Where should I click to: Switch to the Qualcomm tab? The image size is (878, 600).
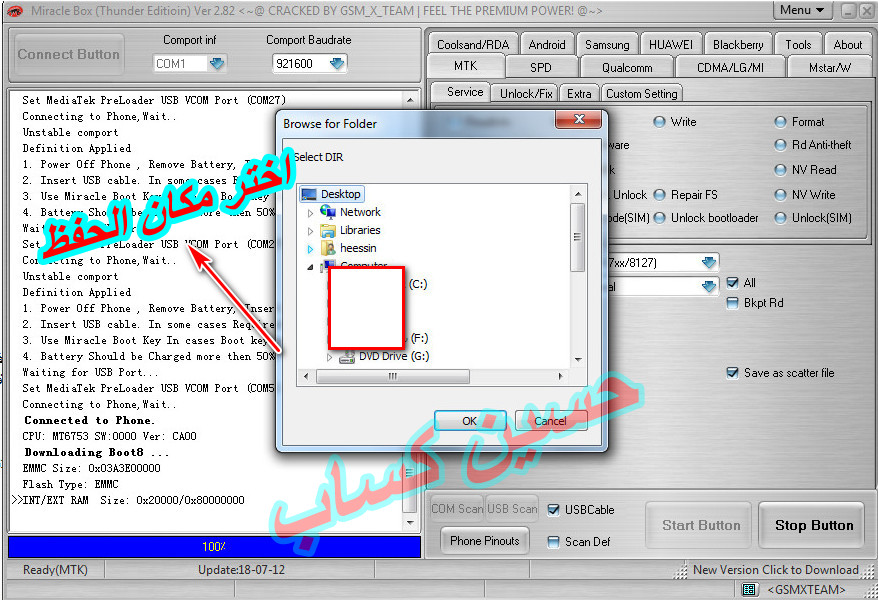tap(627, 67)
